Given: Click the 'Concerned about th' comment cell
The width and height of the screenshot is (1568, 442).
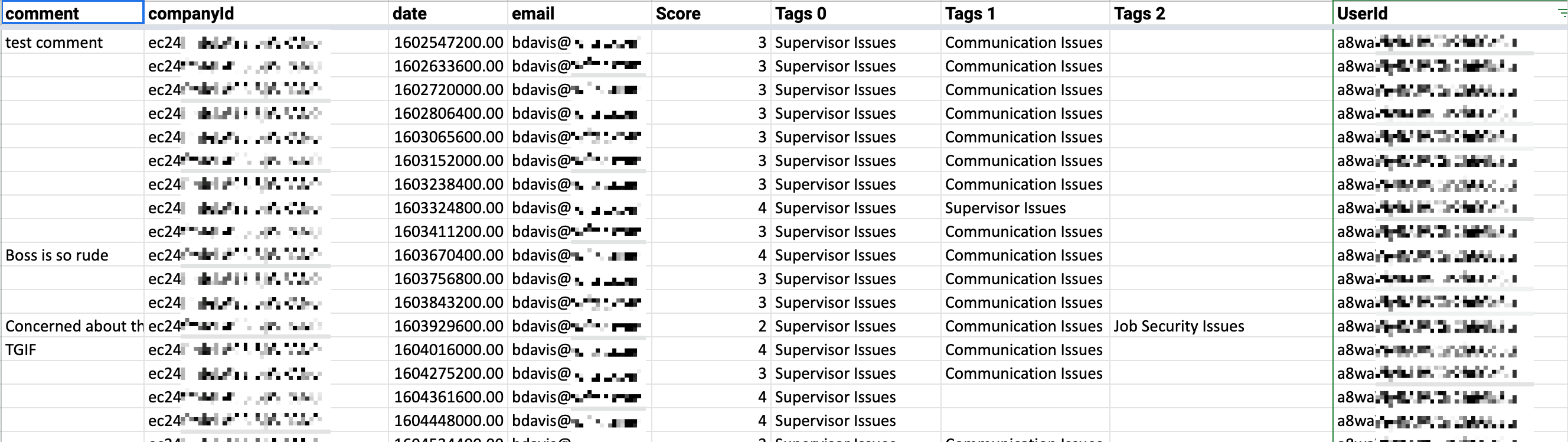Looking at the screenshot, I should coord(73,326).
